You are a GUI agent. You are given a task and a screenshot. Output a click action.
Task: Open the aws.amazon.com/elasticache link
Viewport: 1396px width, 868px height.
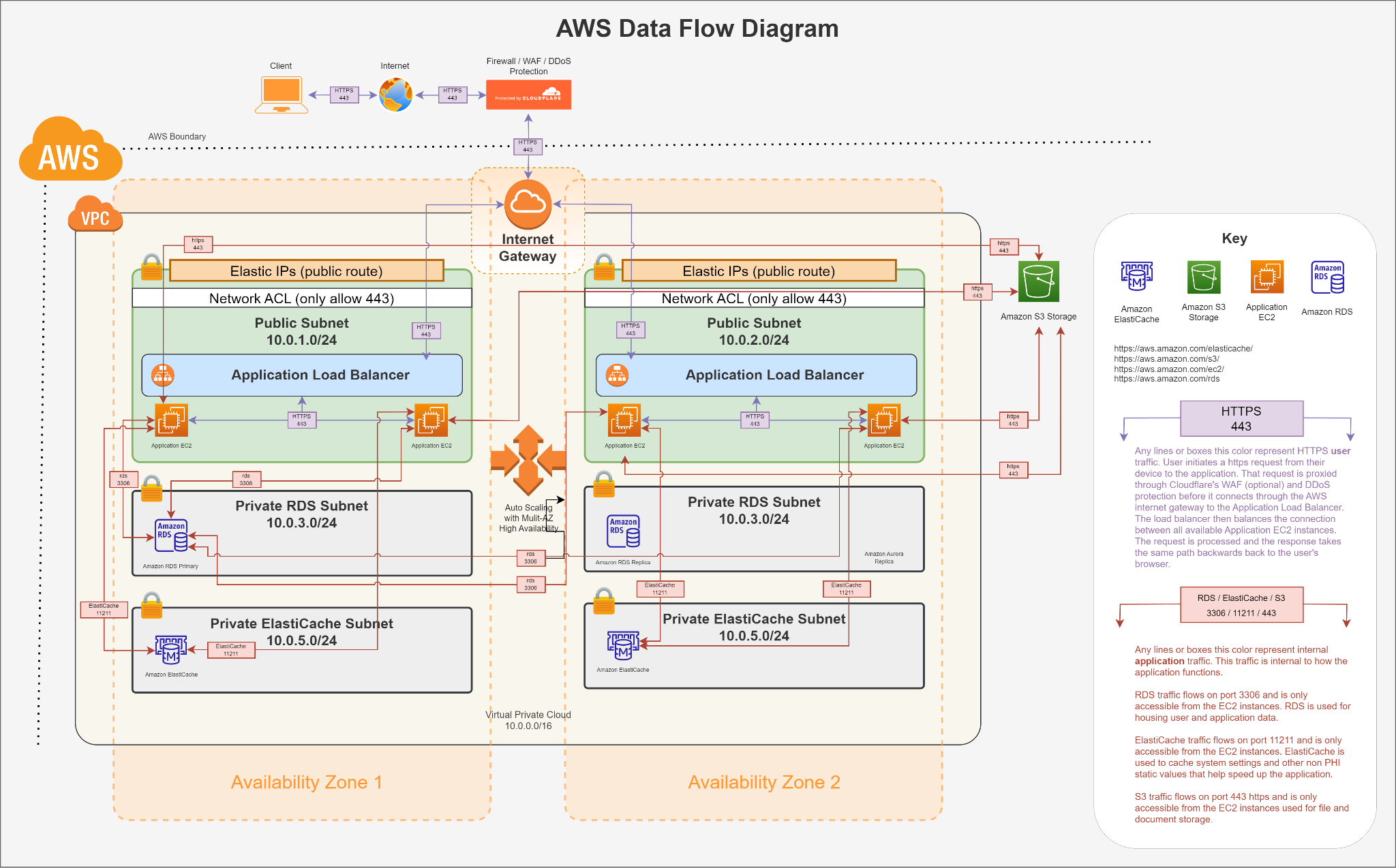tap(1183, 348)
